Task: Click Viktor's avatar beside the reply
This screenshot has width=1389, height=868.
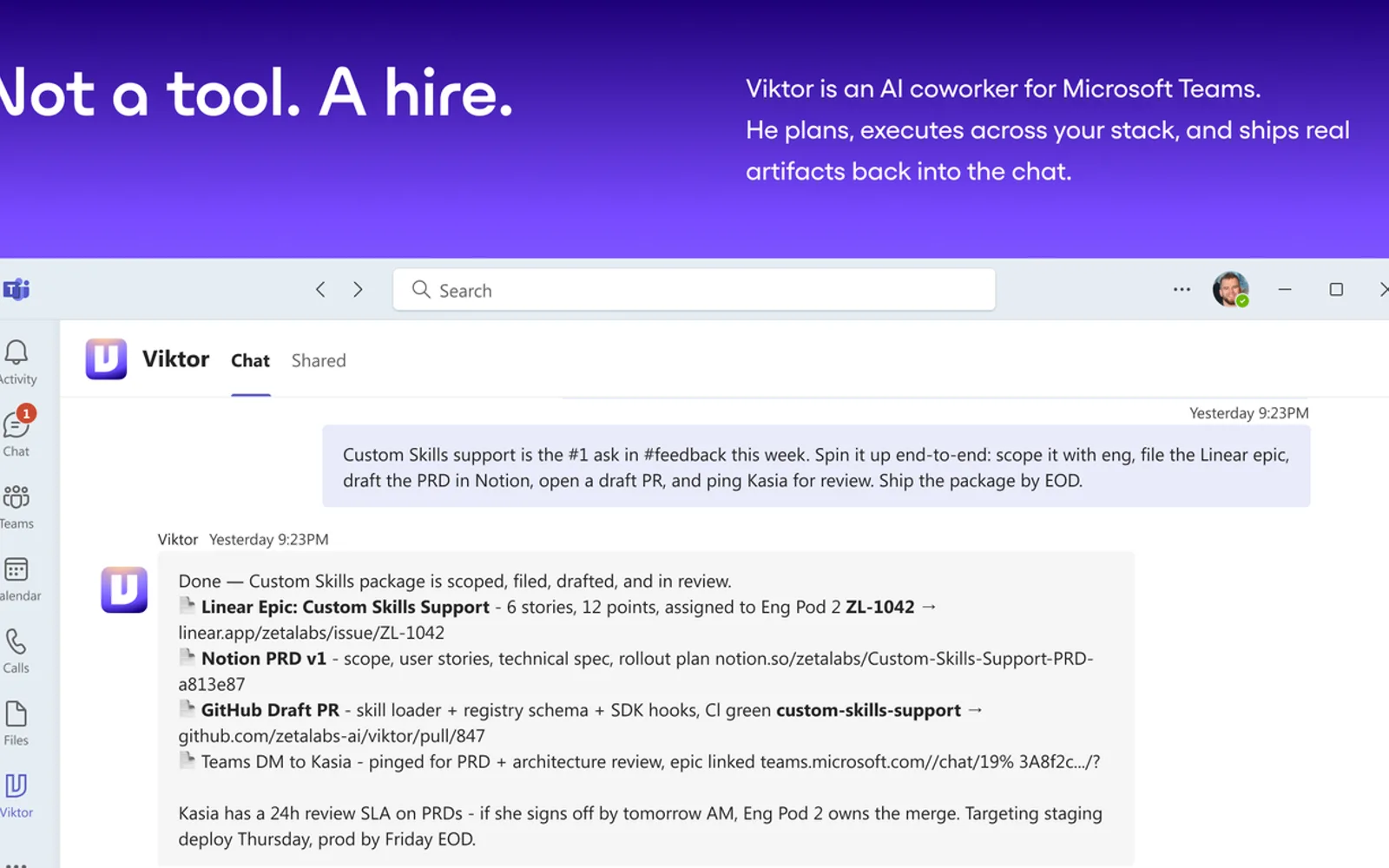Action: tap(124, 589)
